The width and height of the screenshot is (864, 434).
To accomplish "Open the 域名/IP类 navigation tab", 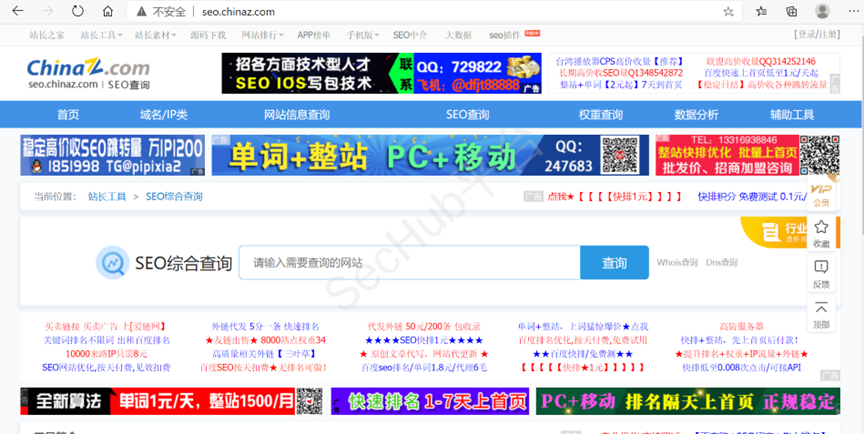I will 163,115.
